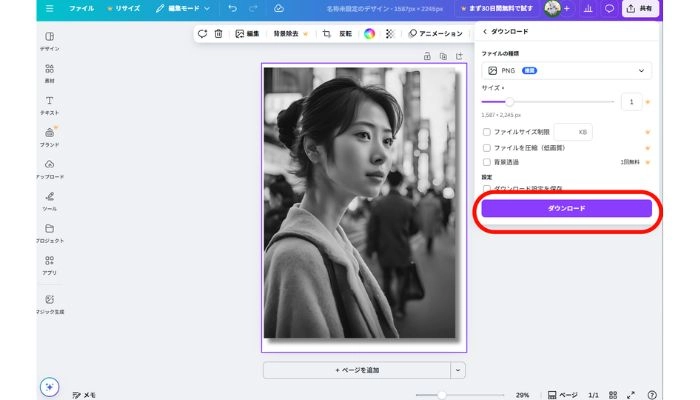700x400 pixels.
Task: Adjust the サイズ slider
Action: (509, 102)
